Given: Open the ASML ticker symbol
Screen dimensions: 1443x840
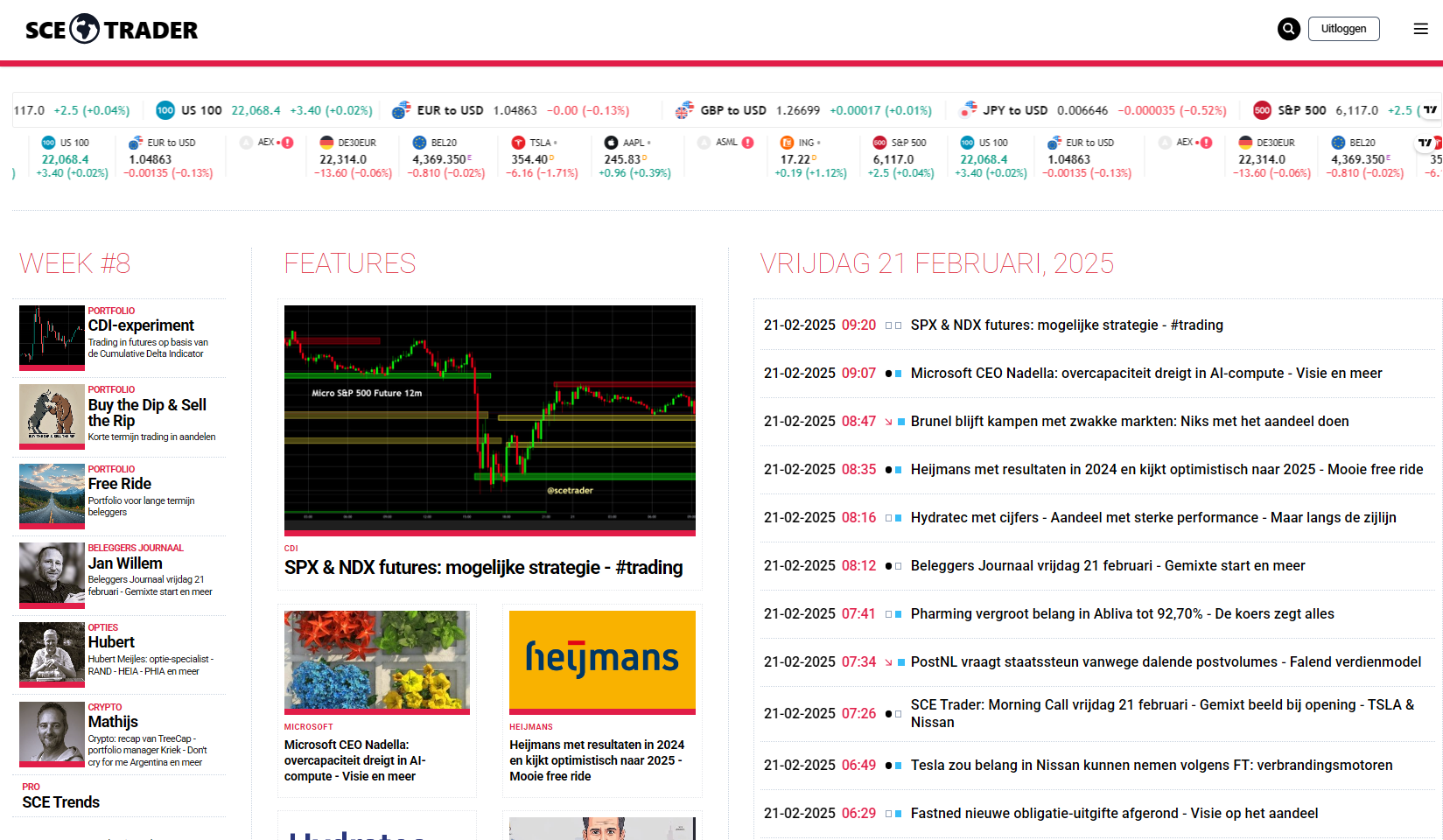Looking at the screenshot, I should tap(725, 143).
